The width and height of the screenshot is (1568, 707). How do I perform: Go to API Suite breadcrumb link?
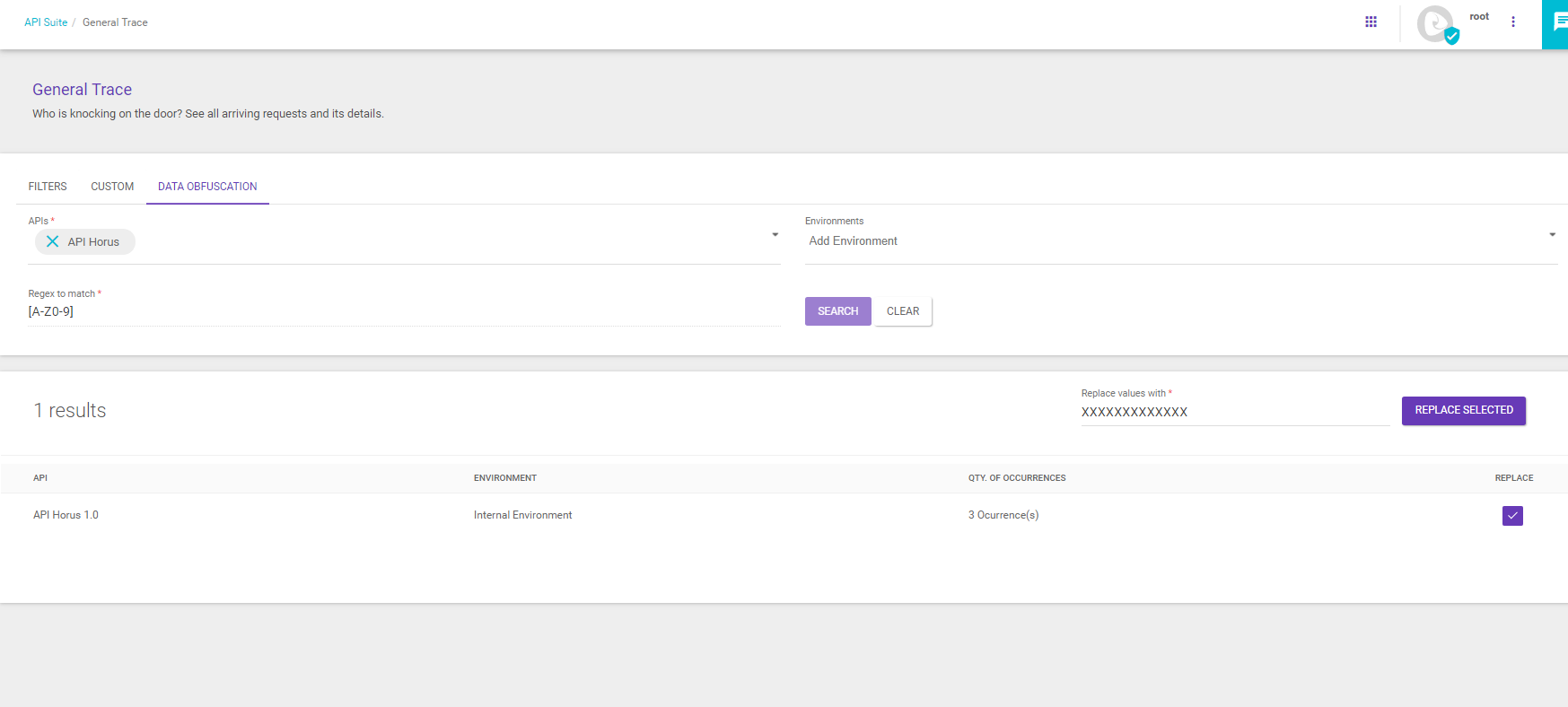(x=46, y=22)
